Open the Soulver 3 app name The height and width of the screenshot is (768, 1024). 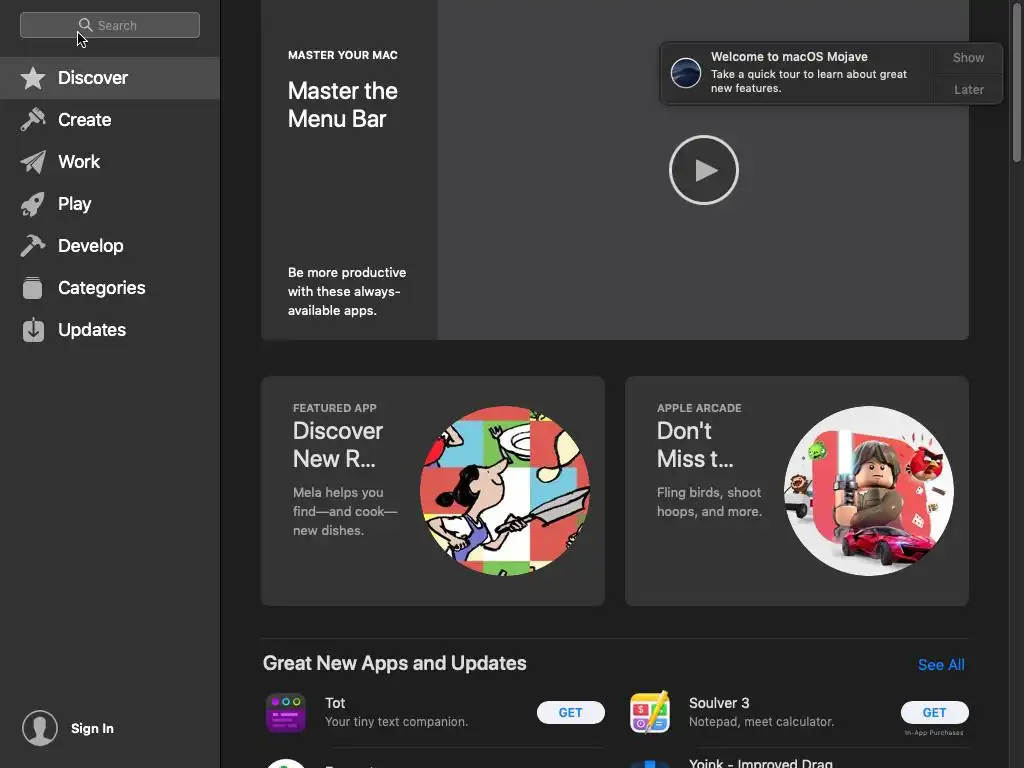pos(719,703)
